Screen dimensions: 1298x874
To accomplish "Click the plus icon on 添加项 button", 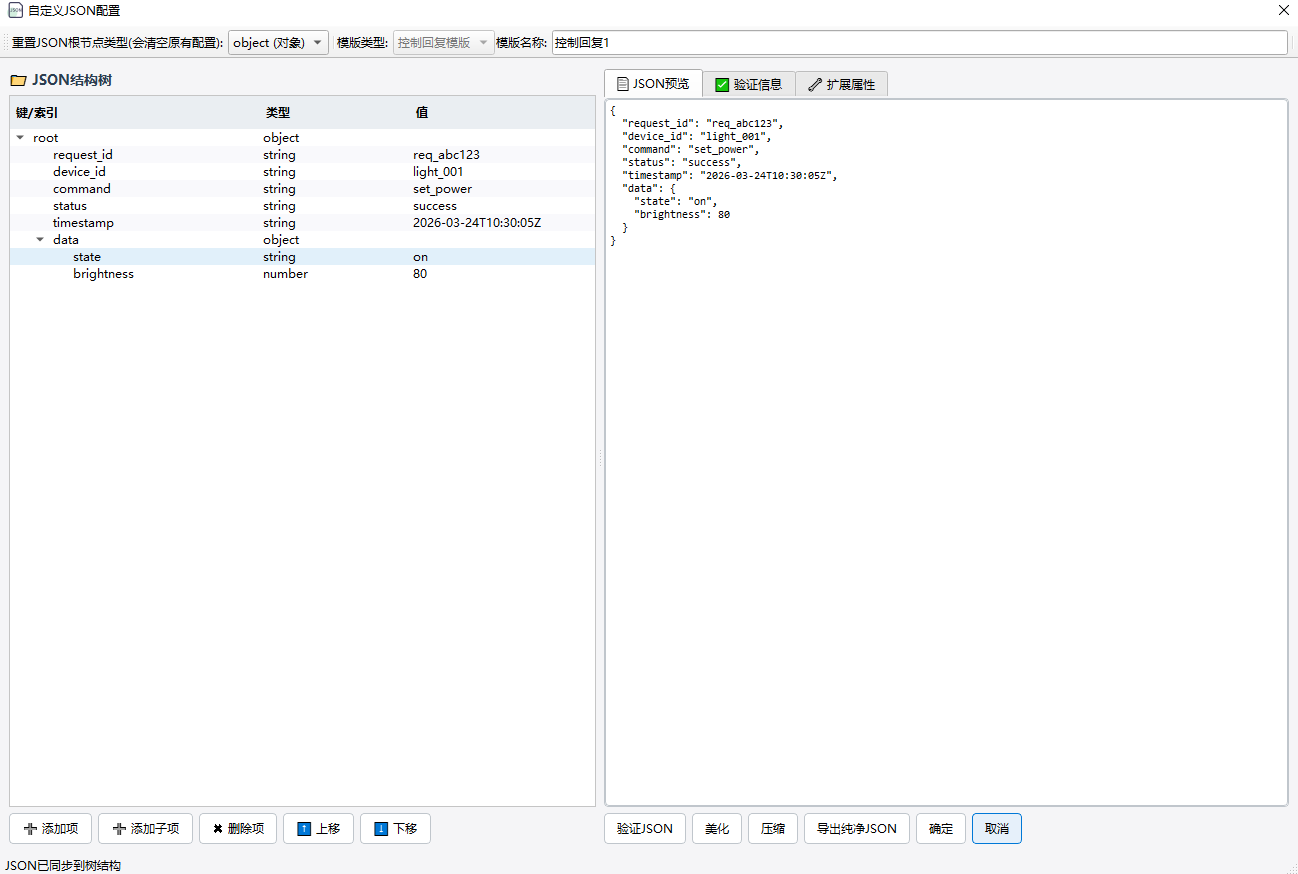I will pos(30,829).
